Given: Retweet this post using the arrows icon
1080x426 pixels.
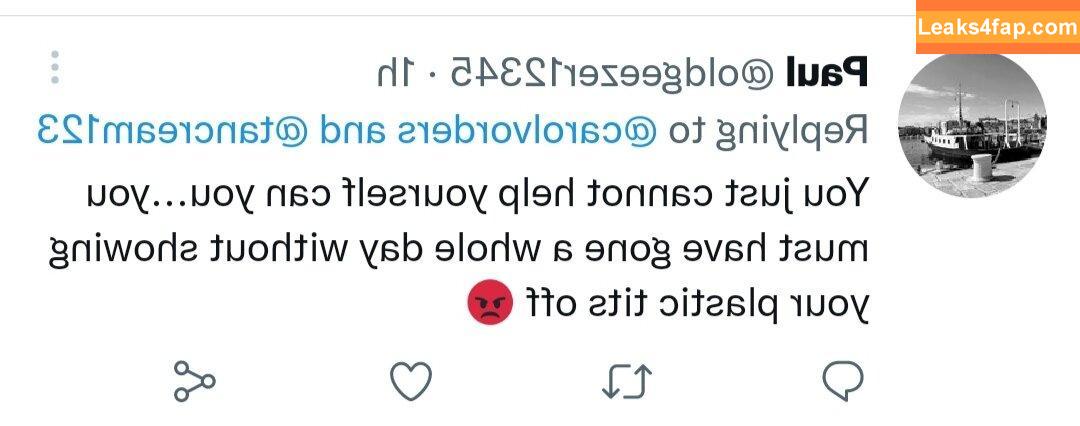Looking at the screenshot, I should tap(627, 381).
